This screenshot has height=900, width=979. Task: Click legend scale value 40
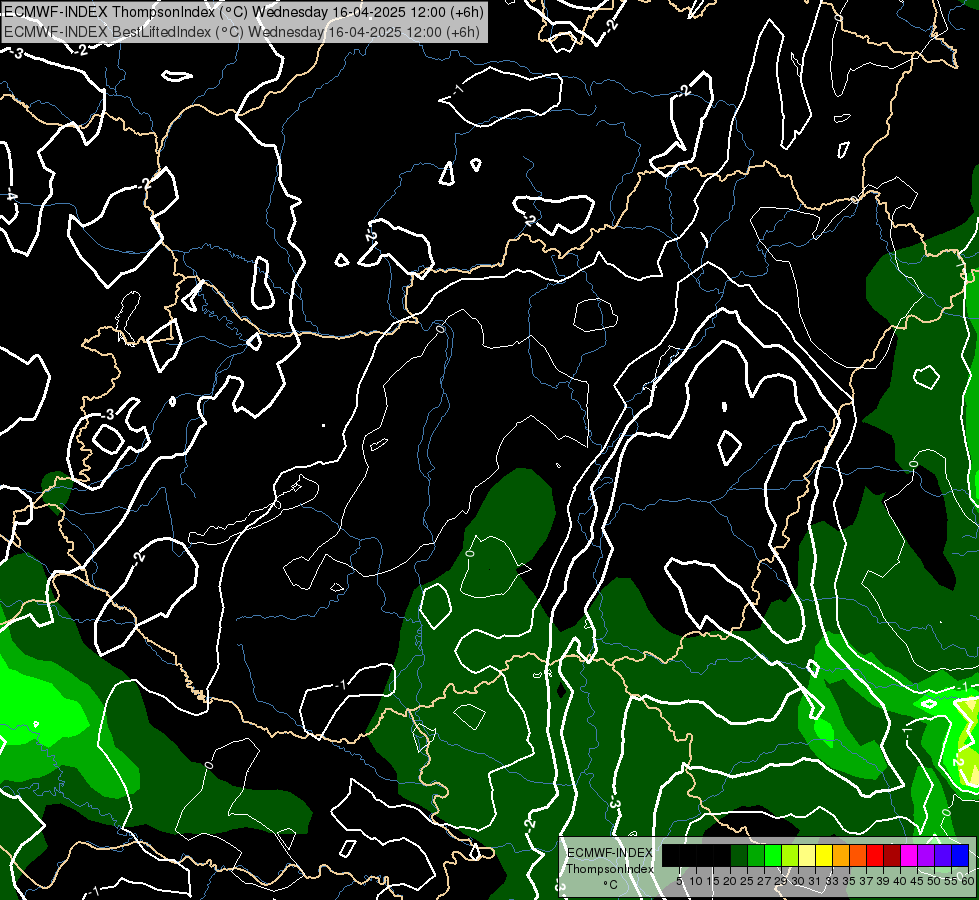click(900, 881)
